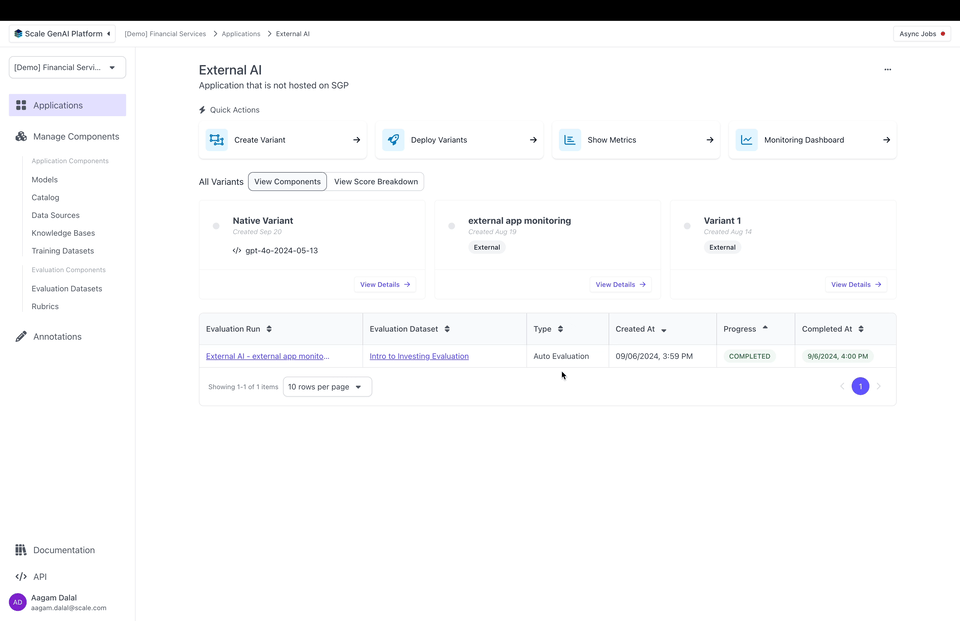Click the Create Variant icon
The image size is (960, 621).
217,140
